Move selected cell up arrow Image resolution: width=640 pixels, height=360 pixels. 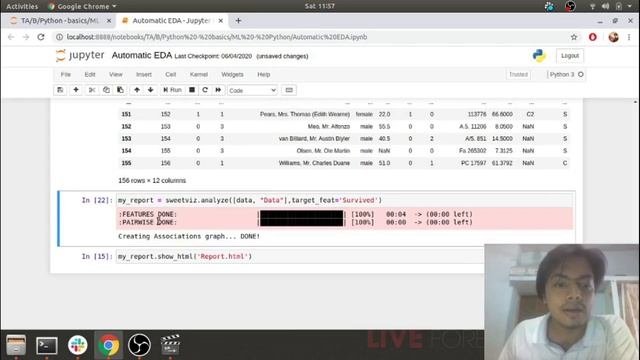(137, 90)
